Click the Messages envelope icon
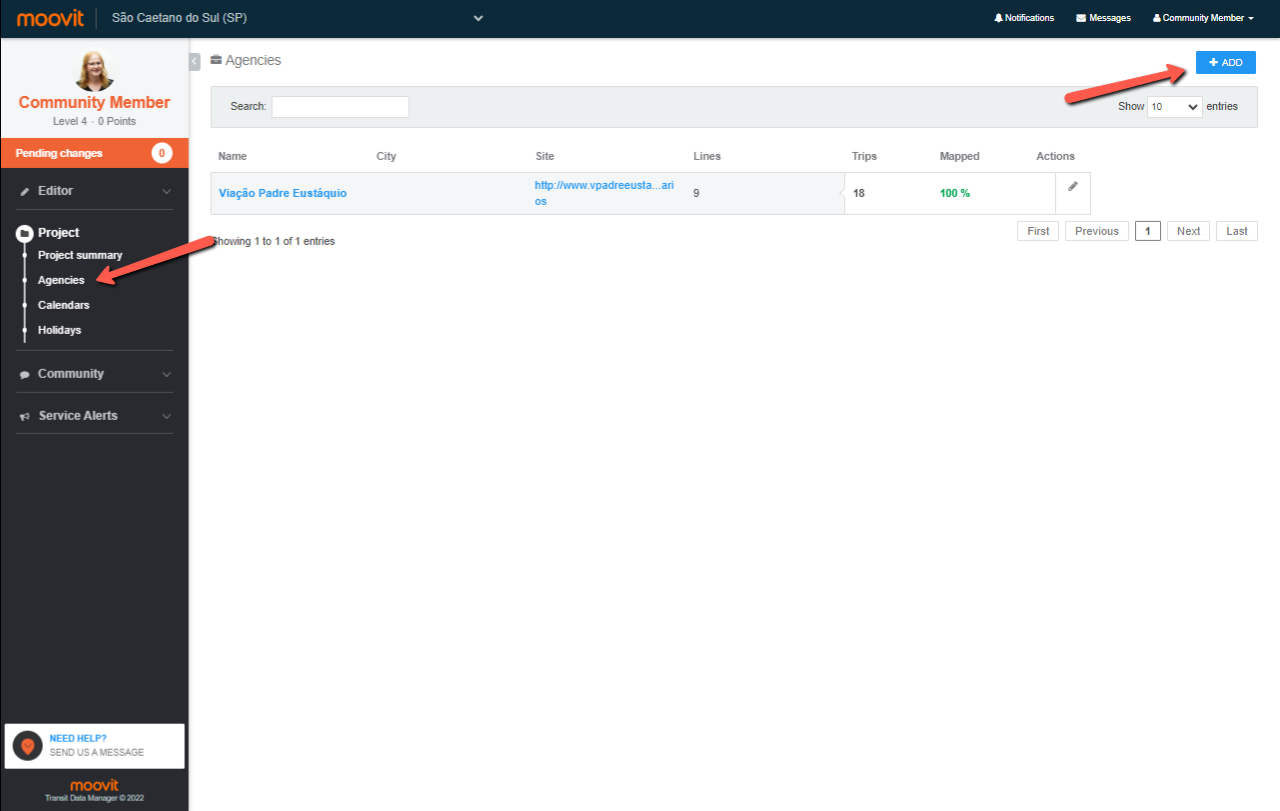This screenshot has height=811, width=1280. click(x=1081, y=18)
